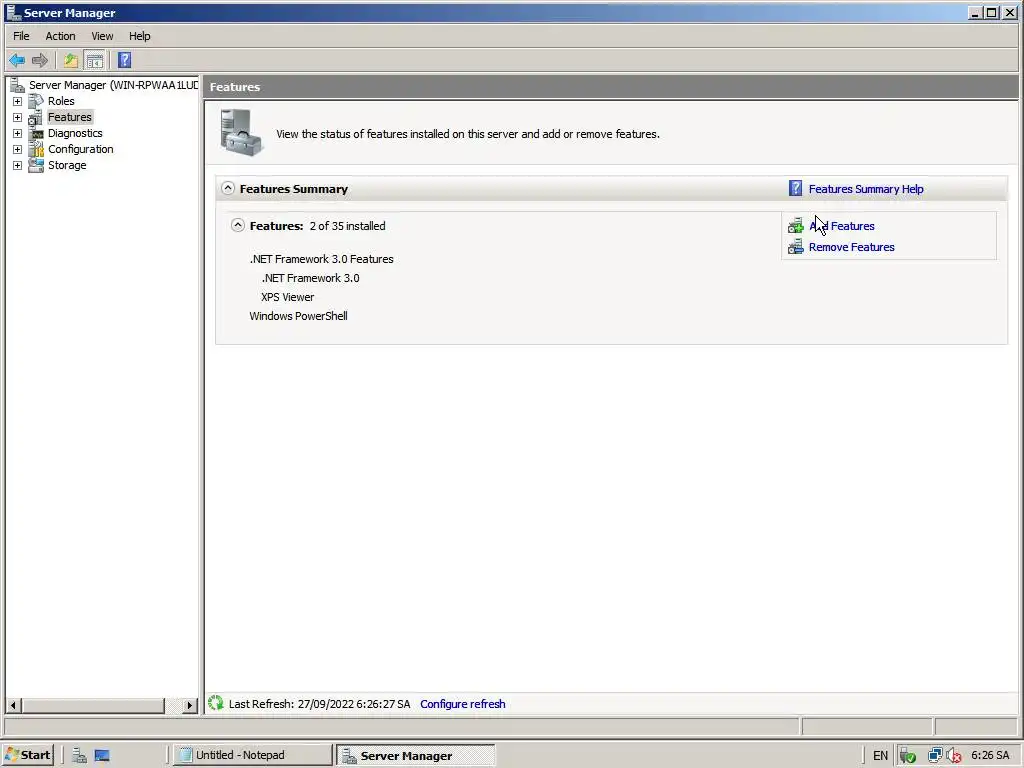The image size is (1024, 768).
Task: Click the Remove Features link
Action: click(x=852, y=247)
